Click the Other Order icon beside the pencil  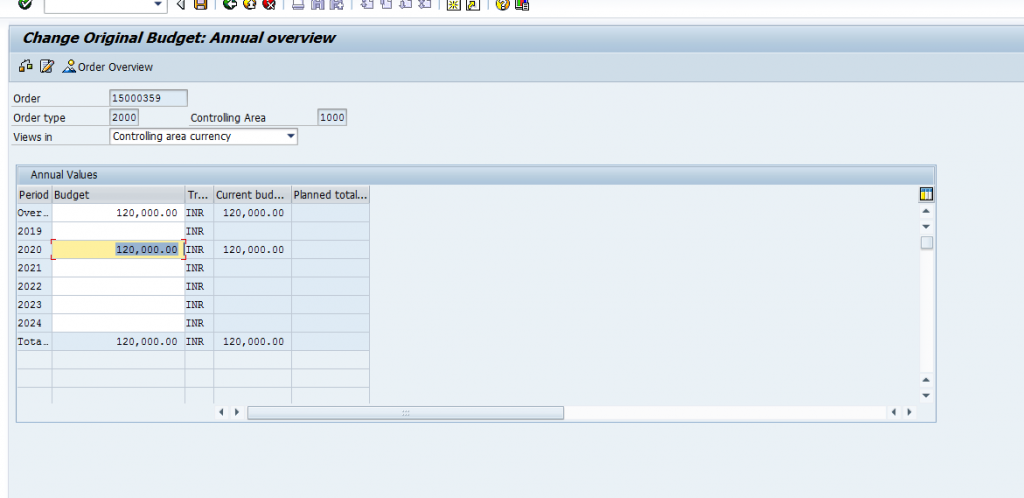(x=26, y=66)
